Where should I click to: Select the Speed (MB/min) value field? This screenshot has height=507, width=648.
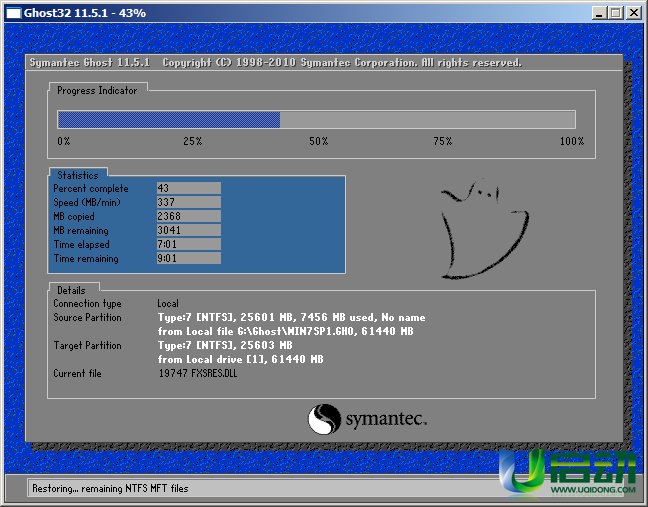188,202
